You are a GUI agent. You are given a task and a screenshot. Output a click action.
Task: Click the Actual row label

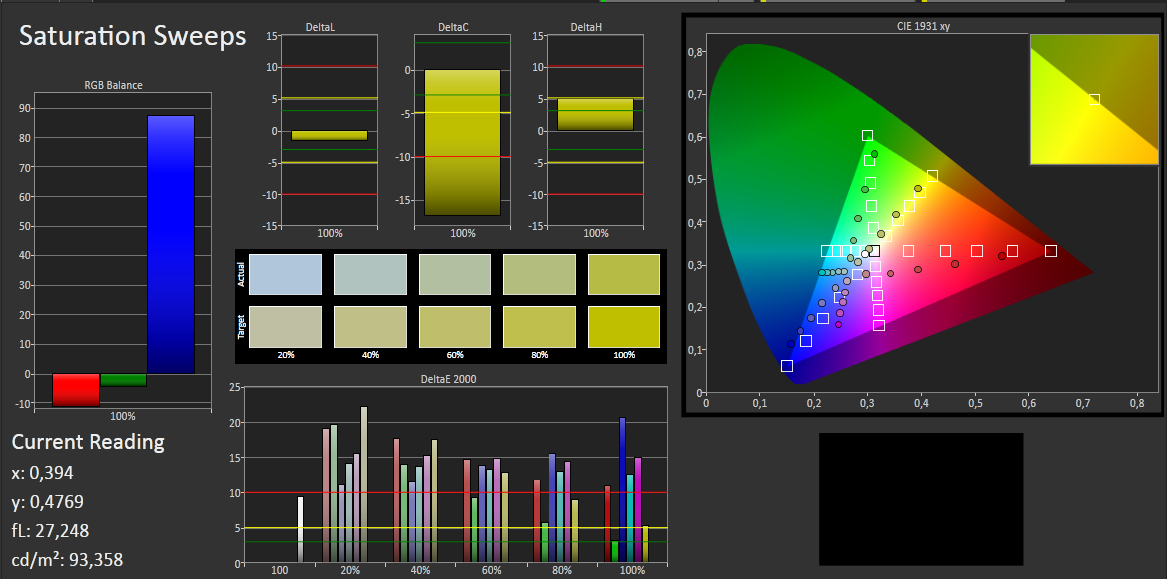point(241,275)
